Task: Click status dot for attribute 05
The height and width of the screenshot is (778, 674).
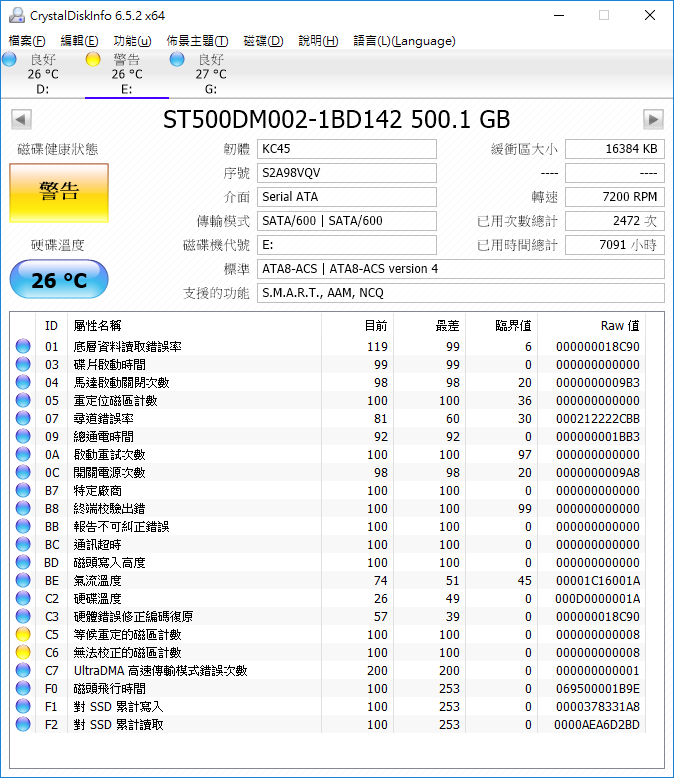Action: [23, 400]
